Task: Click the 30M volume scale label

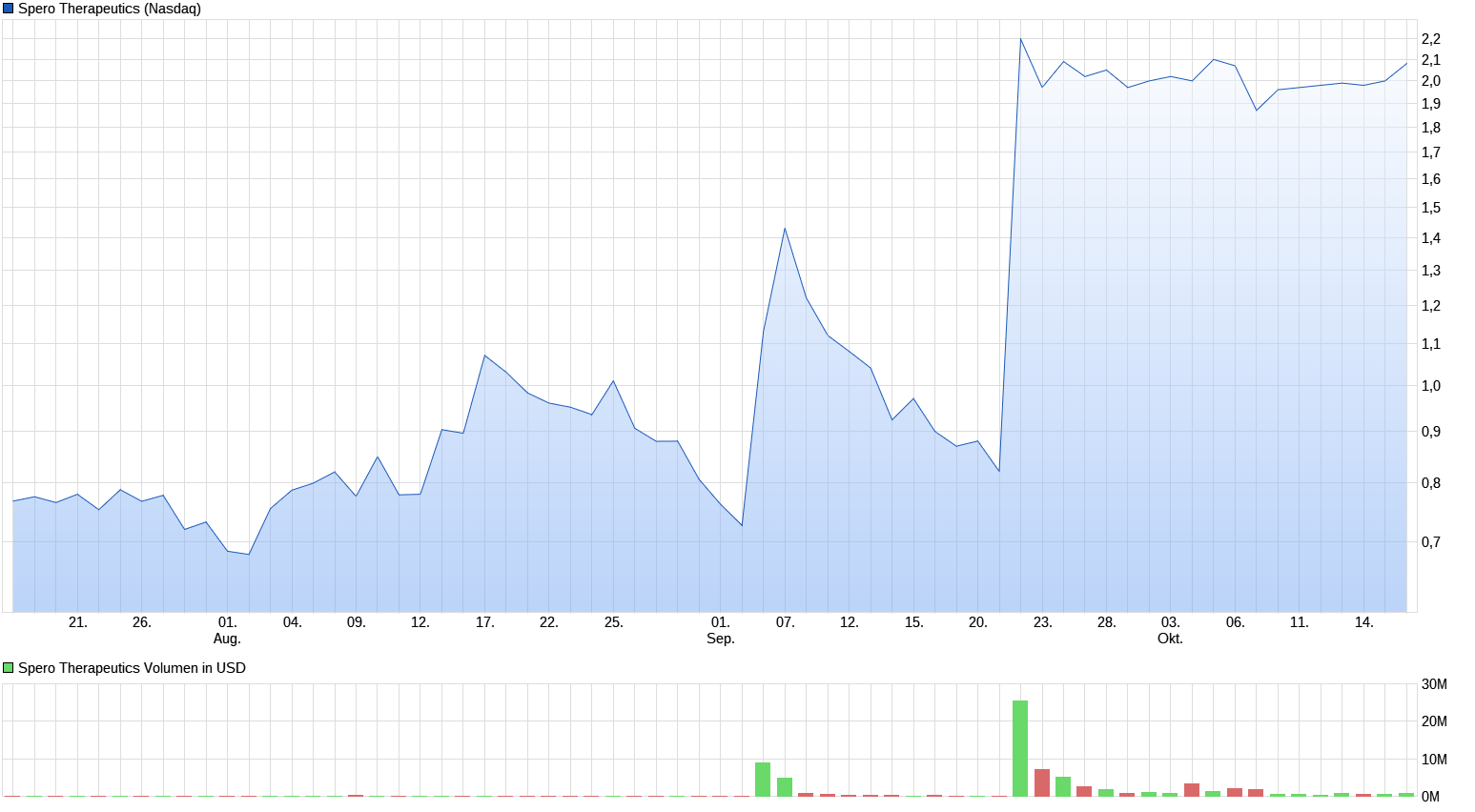Action: click(1434, 682)
